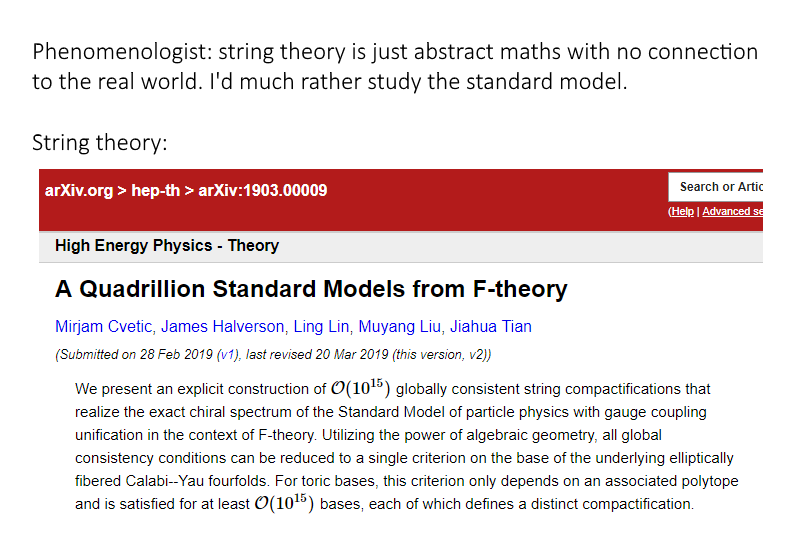The height and width of the screenshot is (554, 800).
Task: Select the arXiv:1903.00009 identifier in the breadcrumb
Action: 263,190
